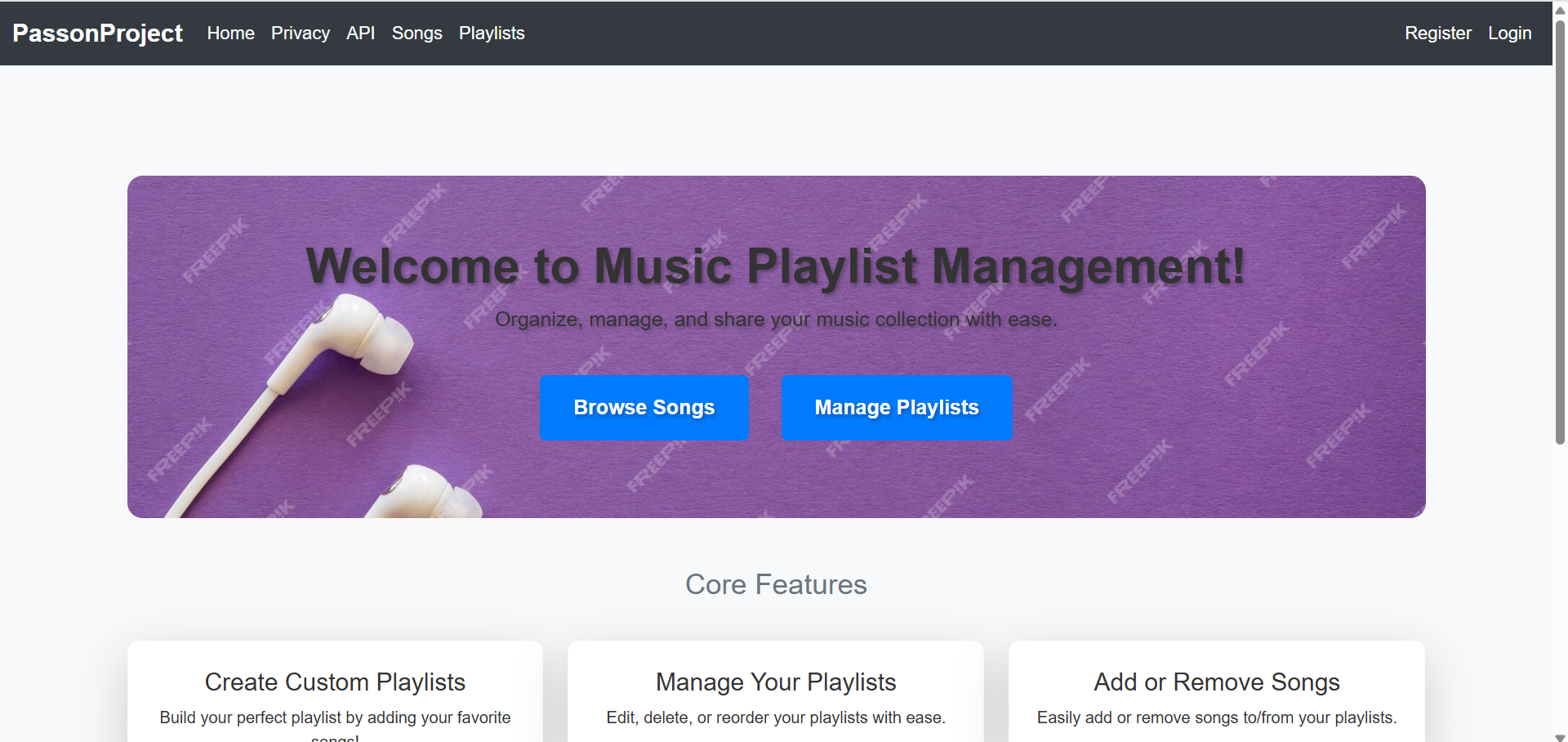The width and height of the screenshot is (1568, 742).
Task: Select the Create Custom Playlists card
Action: [335, 695]
